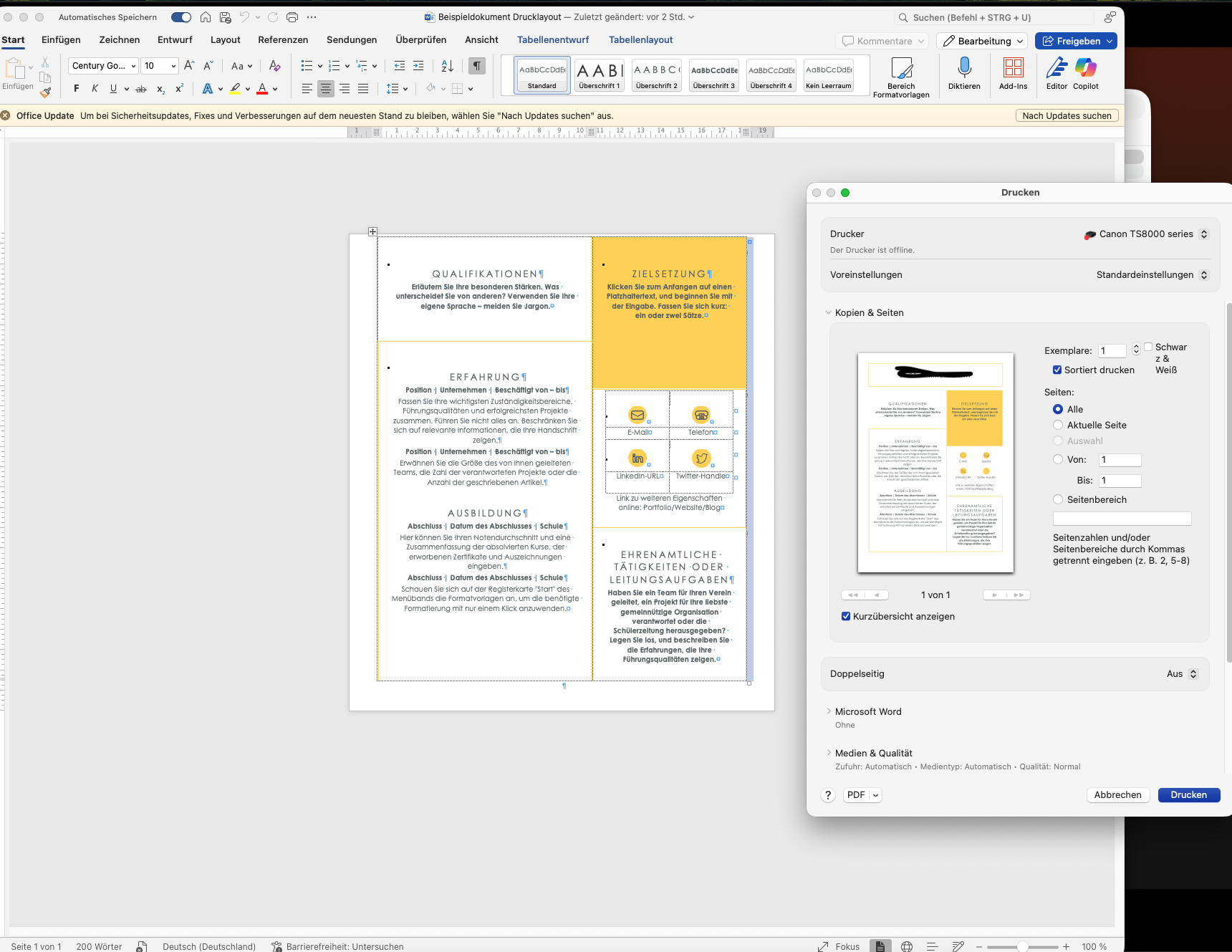
Task: Click the Diktieren microphone icon
Action: [x=964, y=67]
